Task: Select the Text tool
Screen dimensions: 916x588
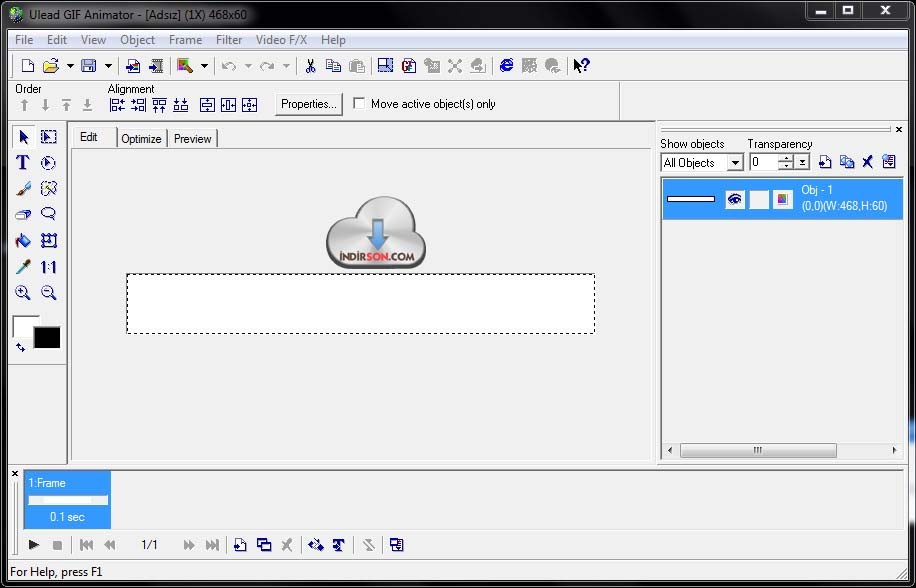Action: point(23,162)
